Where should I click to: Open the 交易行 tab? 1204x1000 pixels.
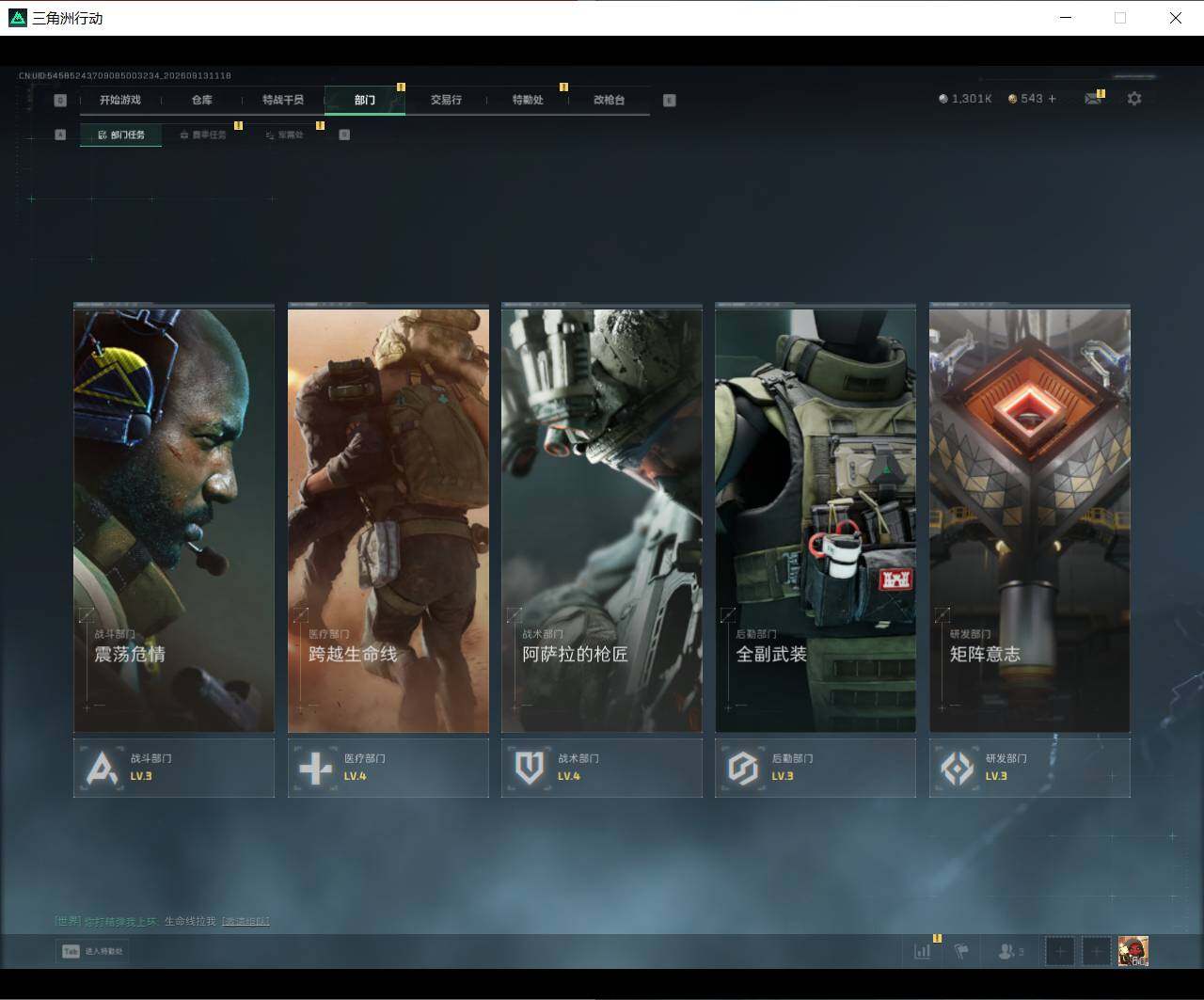446,100
